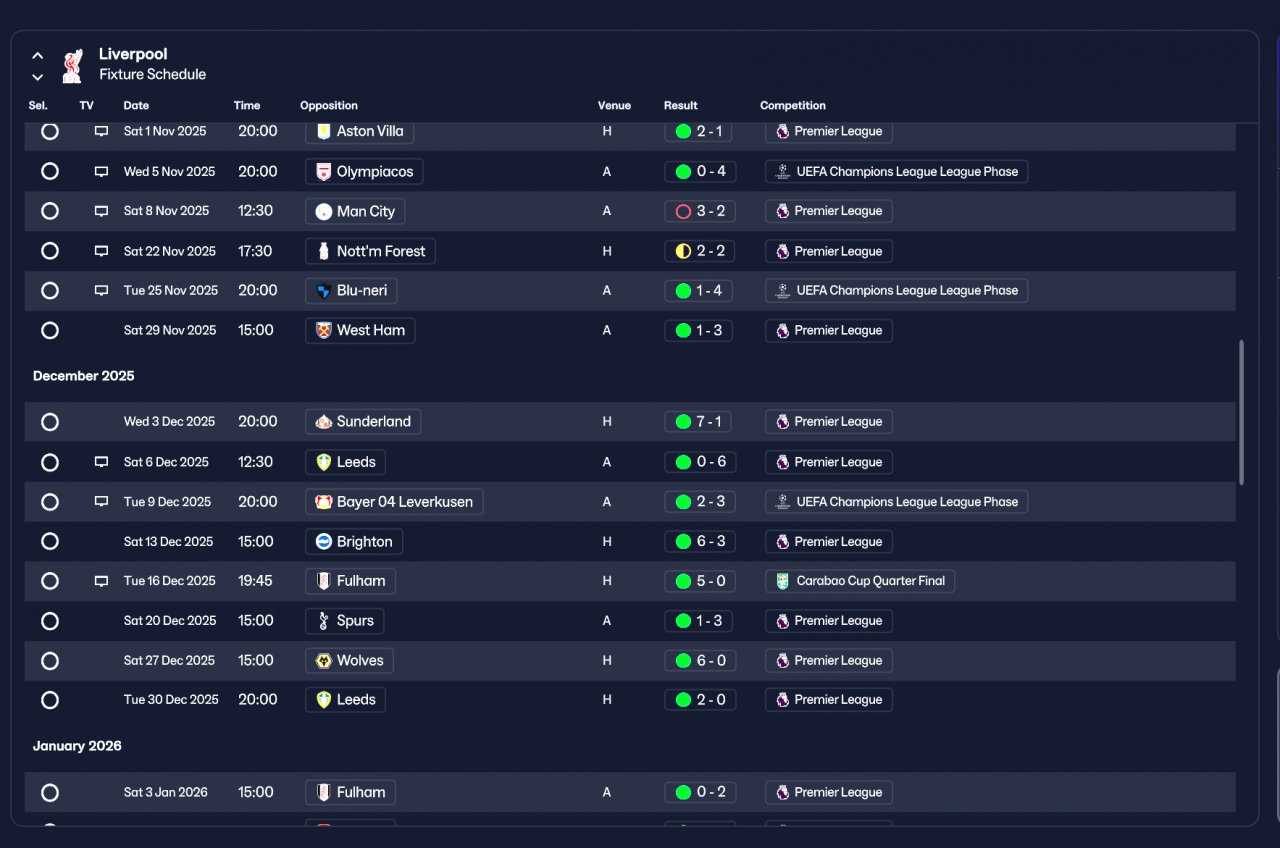The height and width of the screenshot is (848, 1280).
Task: Click the yellow draw indicator for Nott'm Forest
Action: pyautogui.click(x=683, y=251)
